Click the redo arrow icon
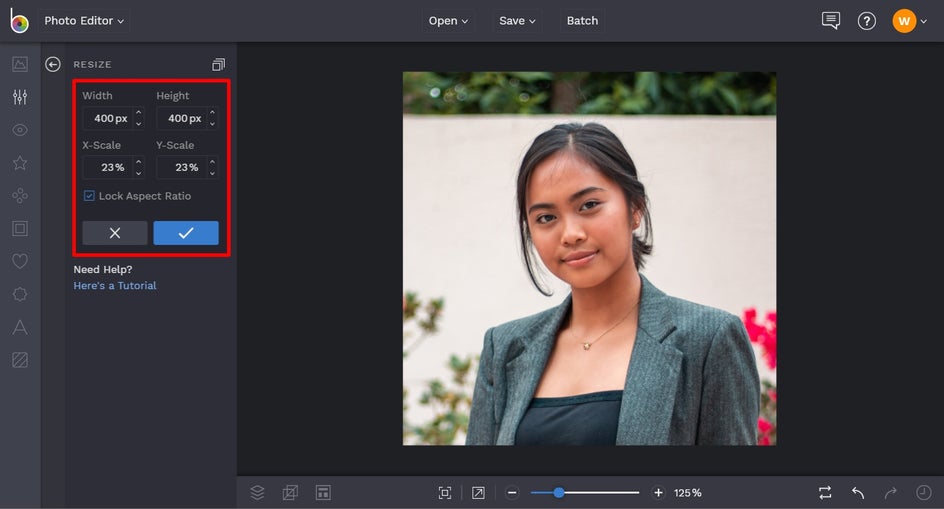The width and height of the screenshot is (944, 509). (890, 493)
